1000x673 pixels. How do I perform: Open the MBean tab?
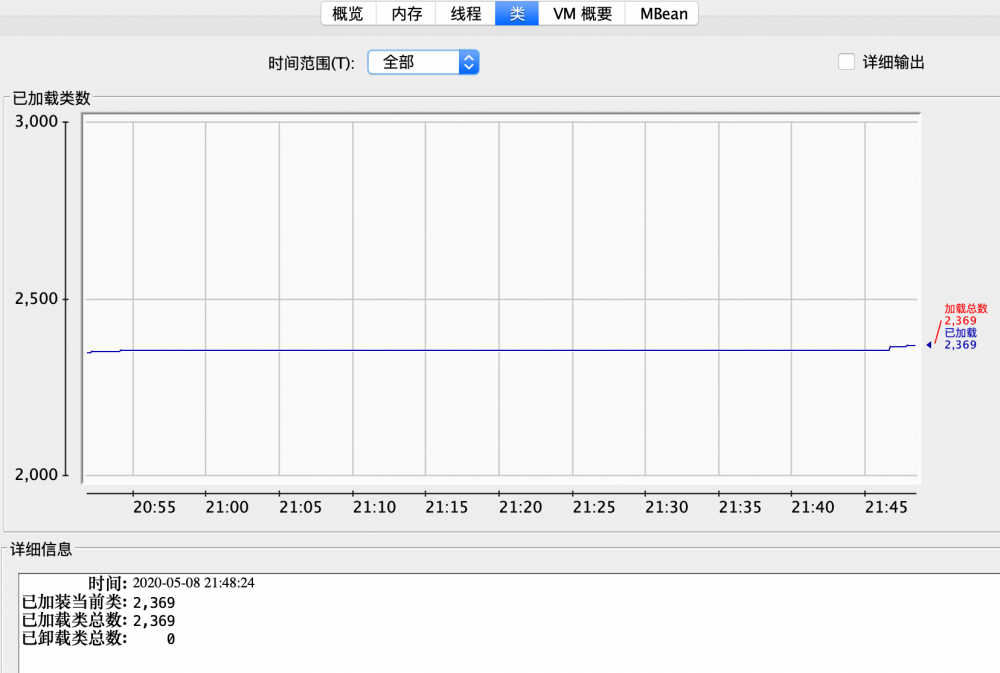coord(659,13)
